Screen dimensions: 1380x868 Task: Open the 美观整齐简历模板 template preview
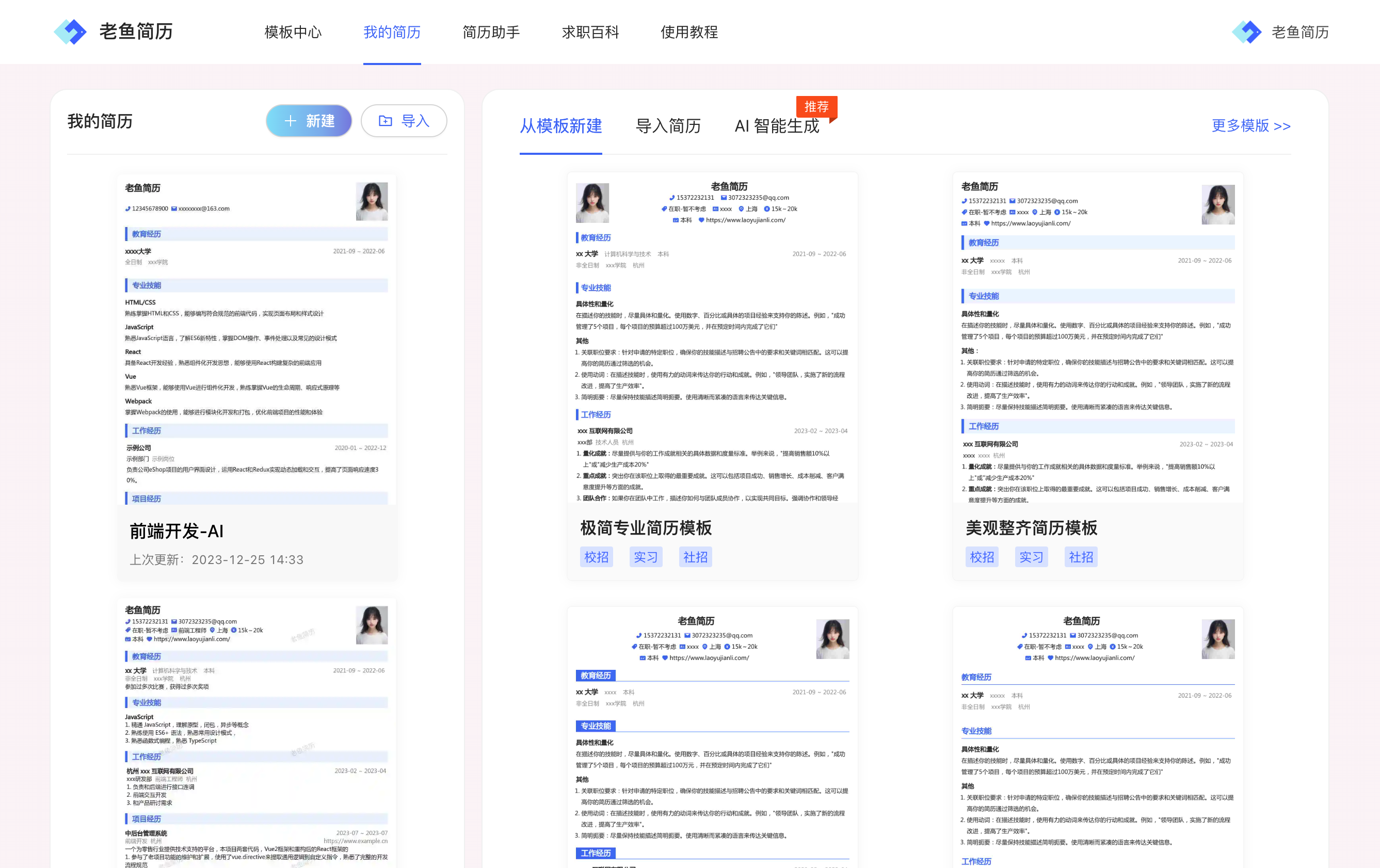point(1098,338)
